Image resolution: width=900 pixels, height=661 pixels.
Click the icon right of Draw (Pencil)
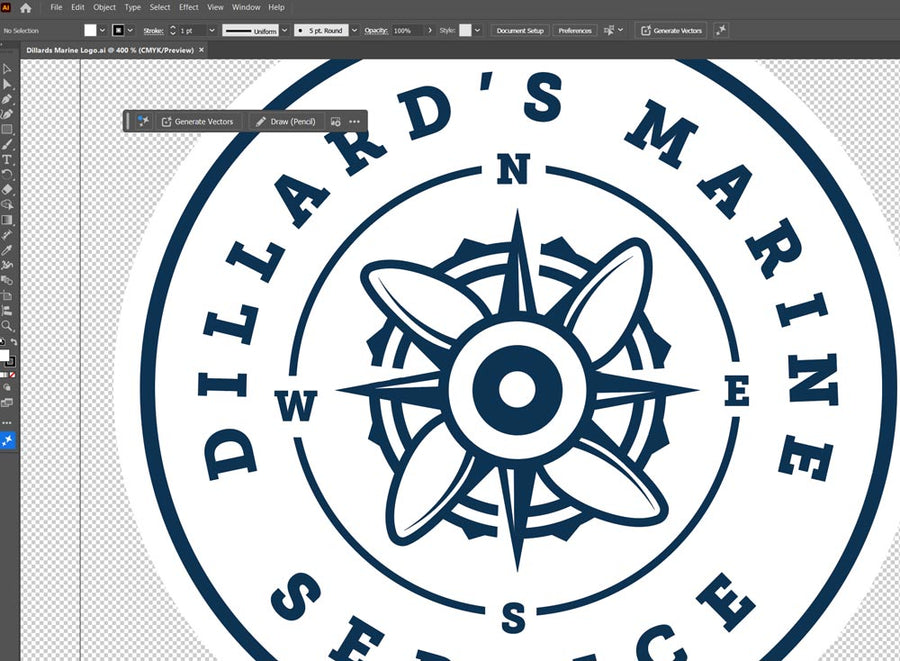[x=335, y=122]
